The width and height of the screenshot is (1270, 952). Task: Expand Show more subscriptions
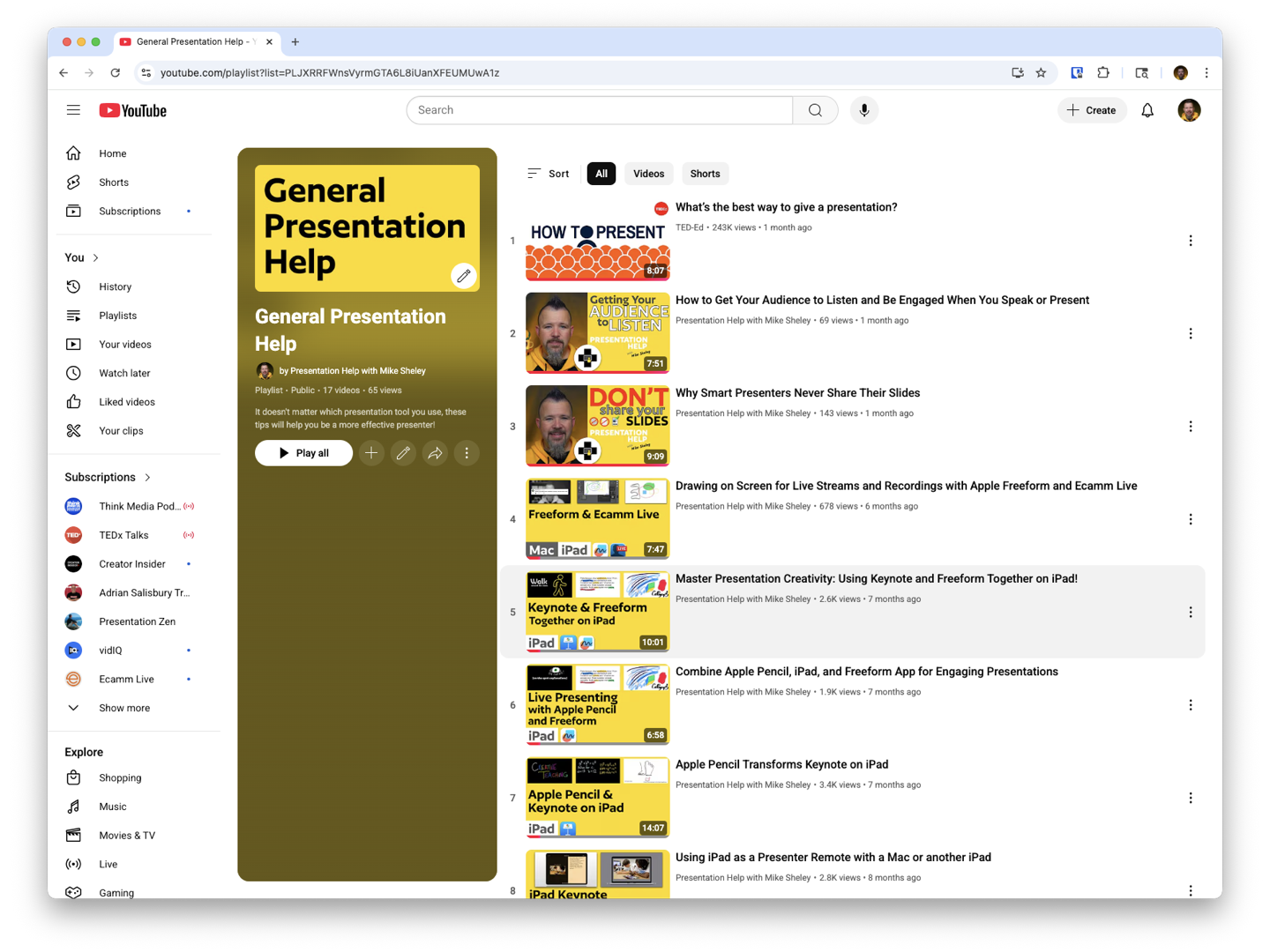(134, 708)
